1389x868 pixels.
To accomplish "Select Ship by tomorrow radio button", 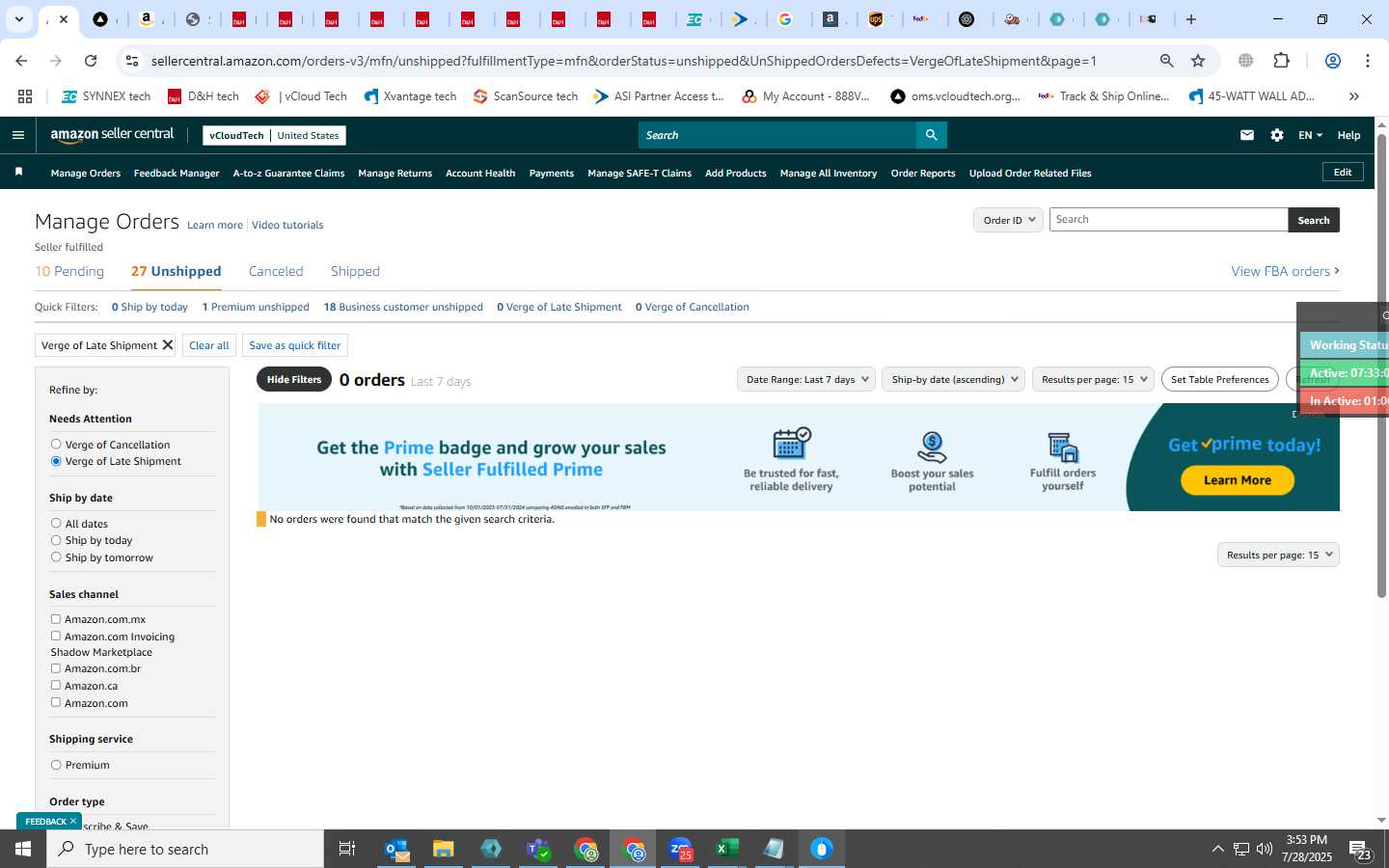I will pyautogui.click(x=56, y=557).
